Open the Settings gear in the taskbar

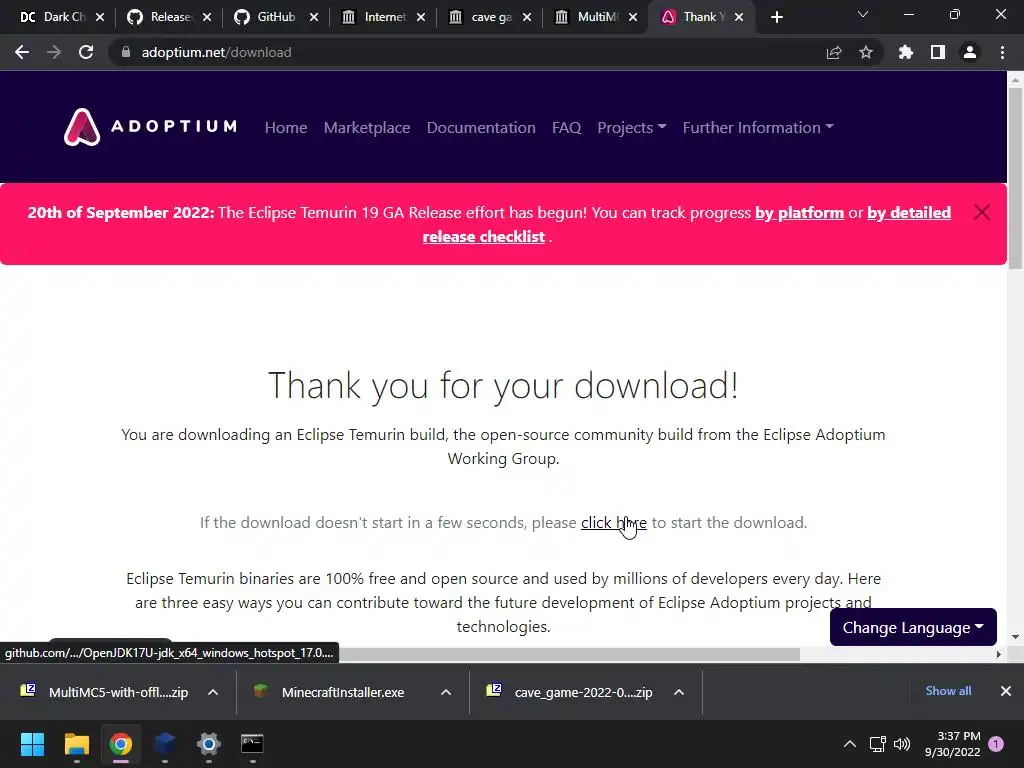(x=208, y=744)
